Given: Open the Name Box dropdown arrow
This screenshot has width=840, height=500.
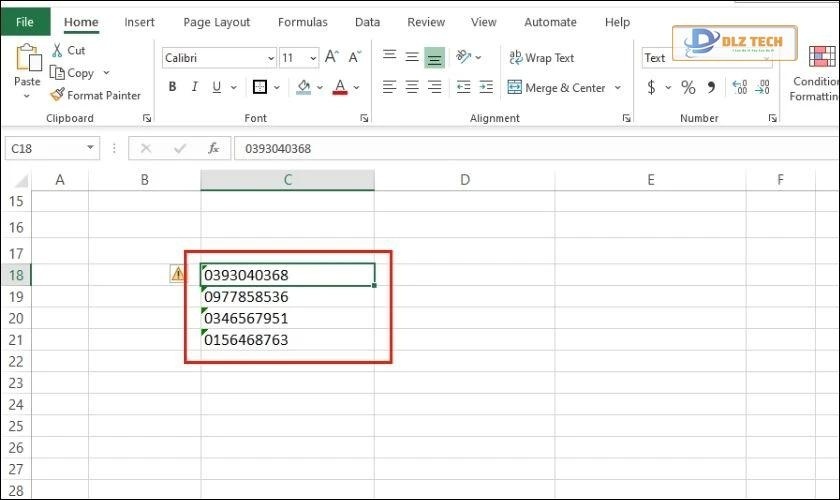Looking at the screenshot, I should click(x=91, y=148).
